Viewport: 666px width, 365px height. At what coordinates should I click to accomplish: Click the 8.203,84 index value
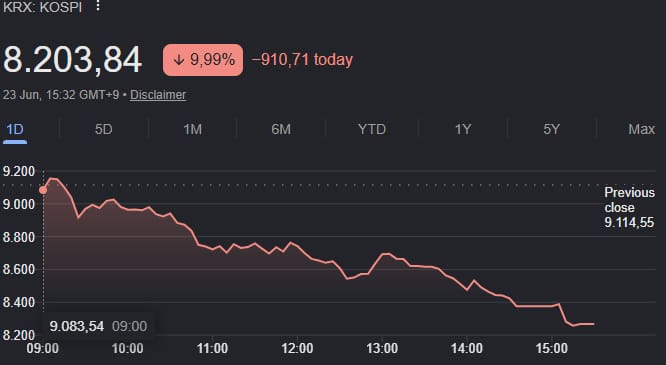[73, 60]
